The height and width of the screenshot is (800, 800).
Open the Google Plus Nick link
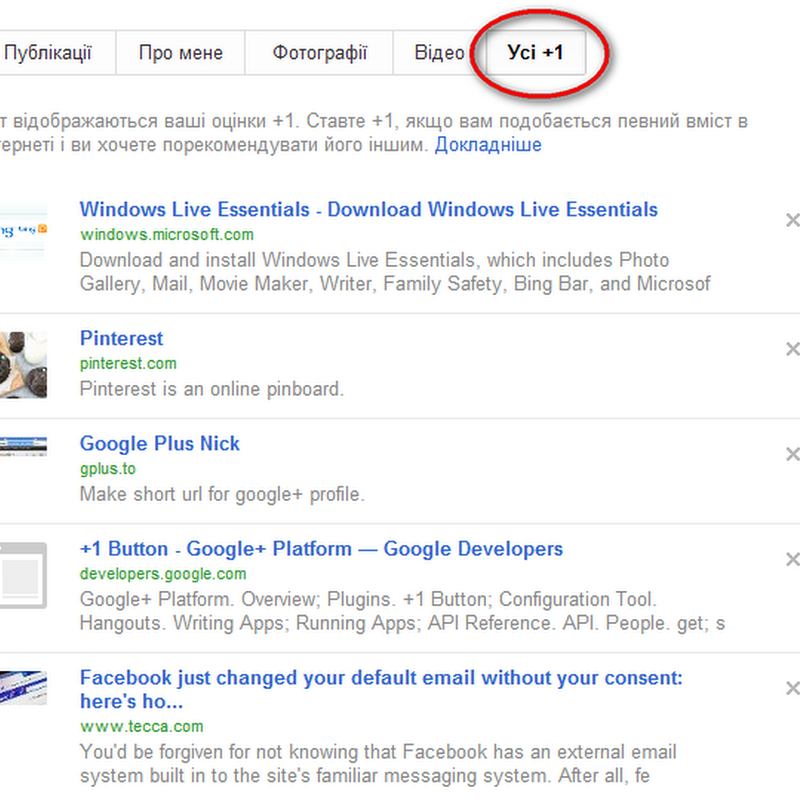(x=160, y=443)
